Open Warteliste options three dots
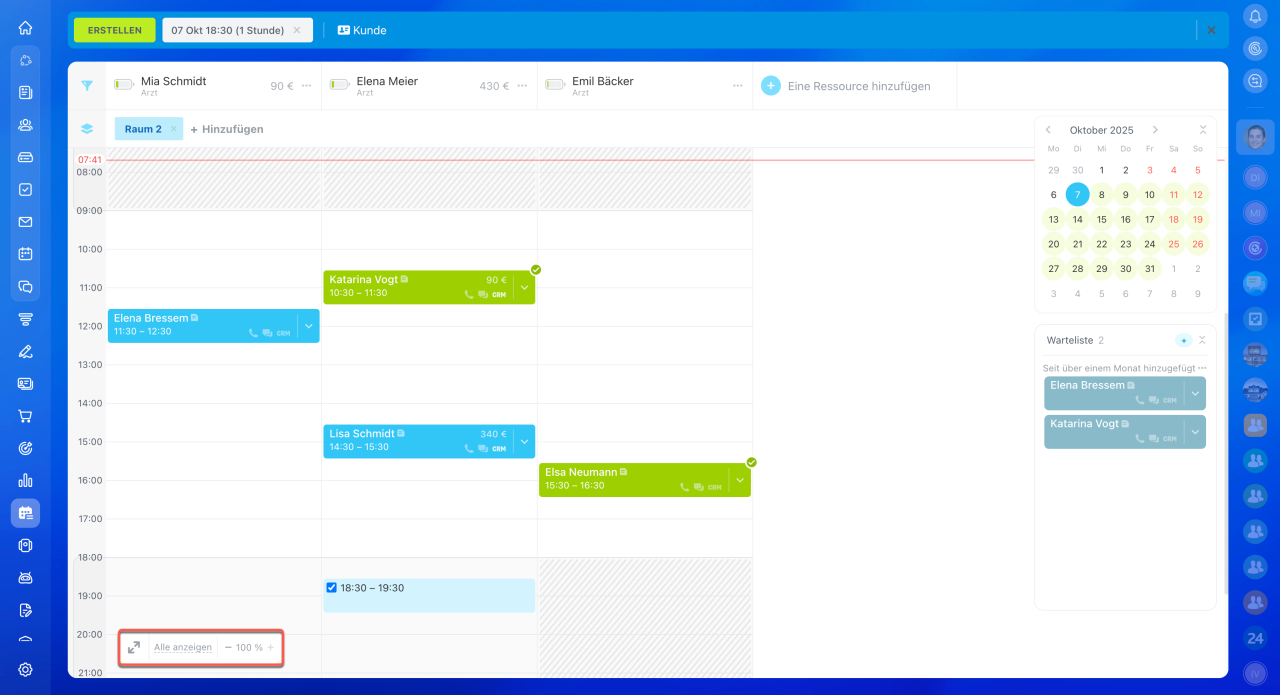This screenshot has width=1280, height=695. pyautogui.click(x=1202, y=368)
